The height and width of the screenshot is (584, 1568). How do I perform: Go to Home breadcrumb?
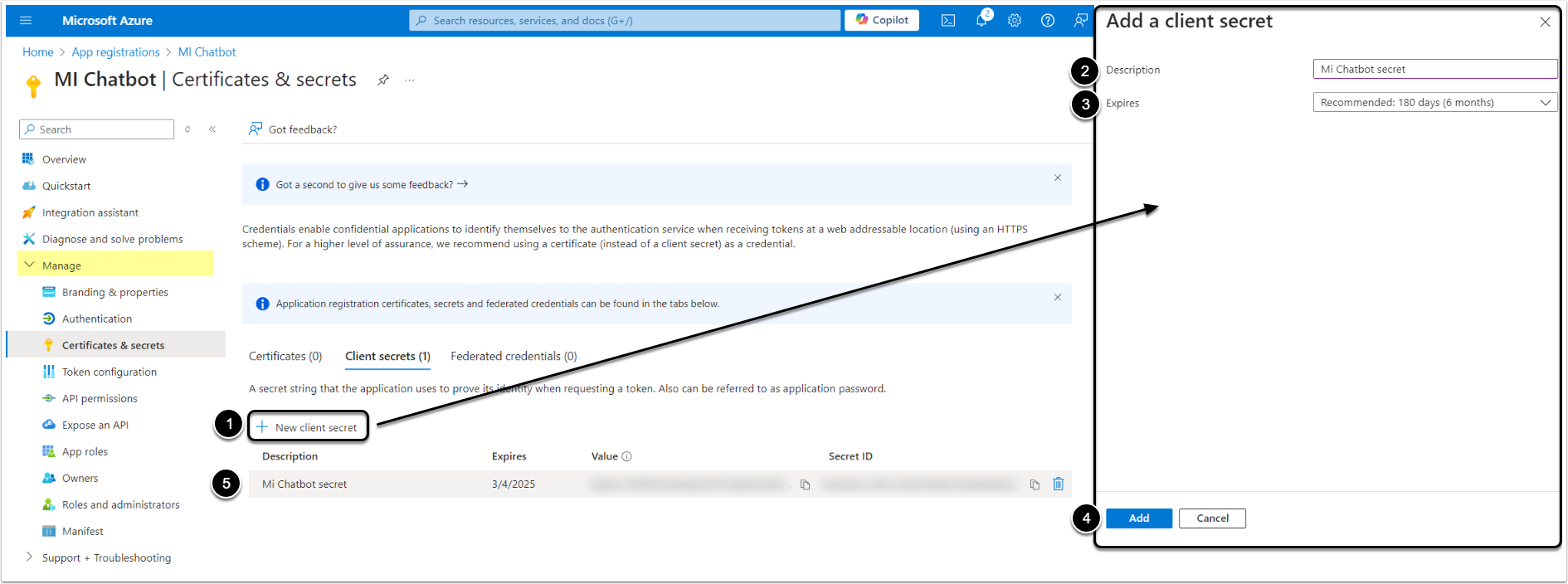point(38,52)
